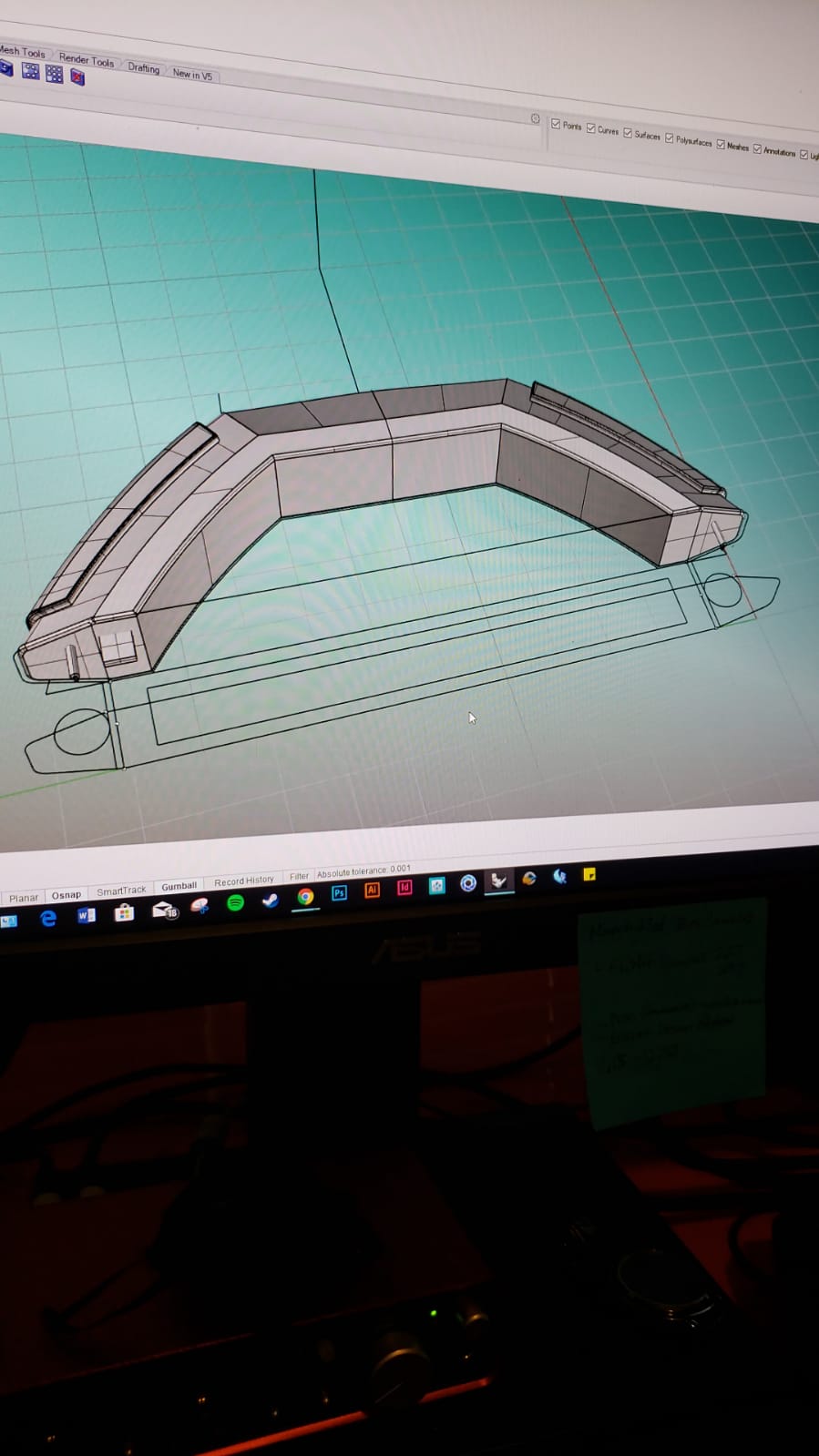Launch Photoshop from the taskbar
This screenshot has width=819, height=1456.
pos(339,893)
